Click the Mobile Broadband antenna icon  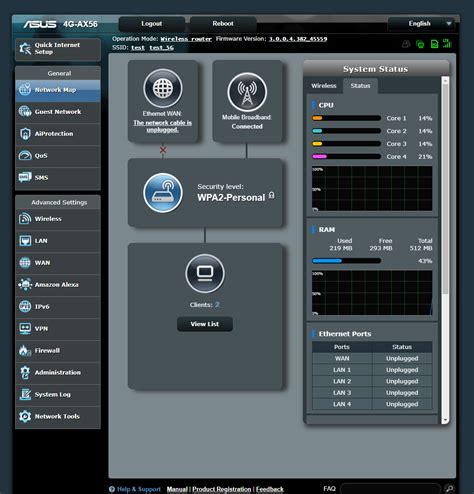pyautogui.click(x=247, y=92)
